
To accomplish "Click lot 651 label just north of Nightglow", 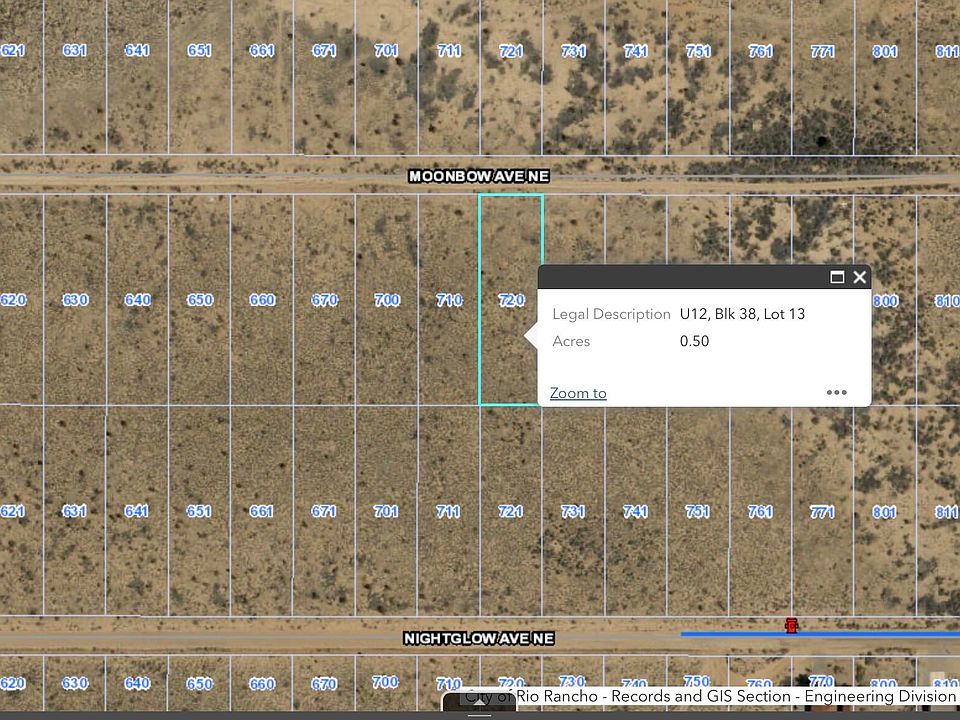I will point(198,511).
